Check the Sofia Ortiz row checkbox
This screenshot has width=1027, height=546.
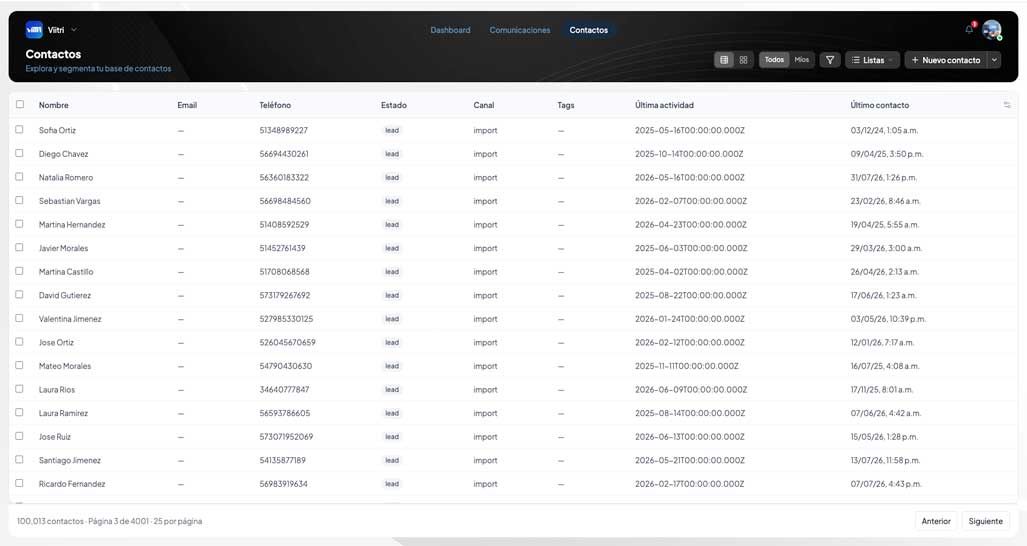point(20,130)
